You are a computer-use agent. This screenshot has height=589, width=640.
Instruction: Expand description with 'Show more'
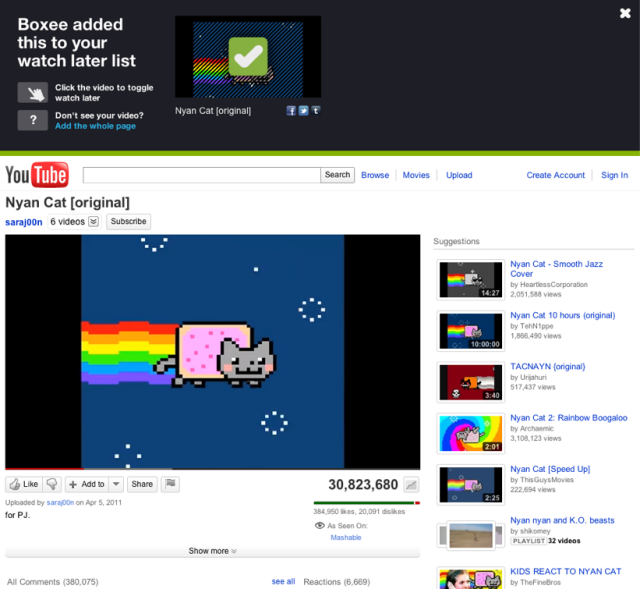pos(212,551)
